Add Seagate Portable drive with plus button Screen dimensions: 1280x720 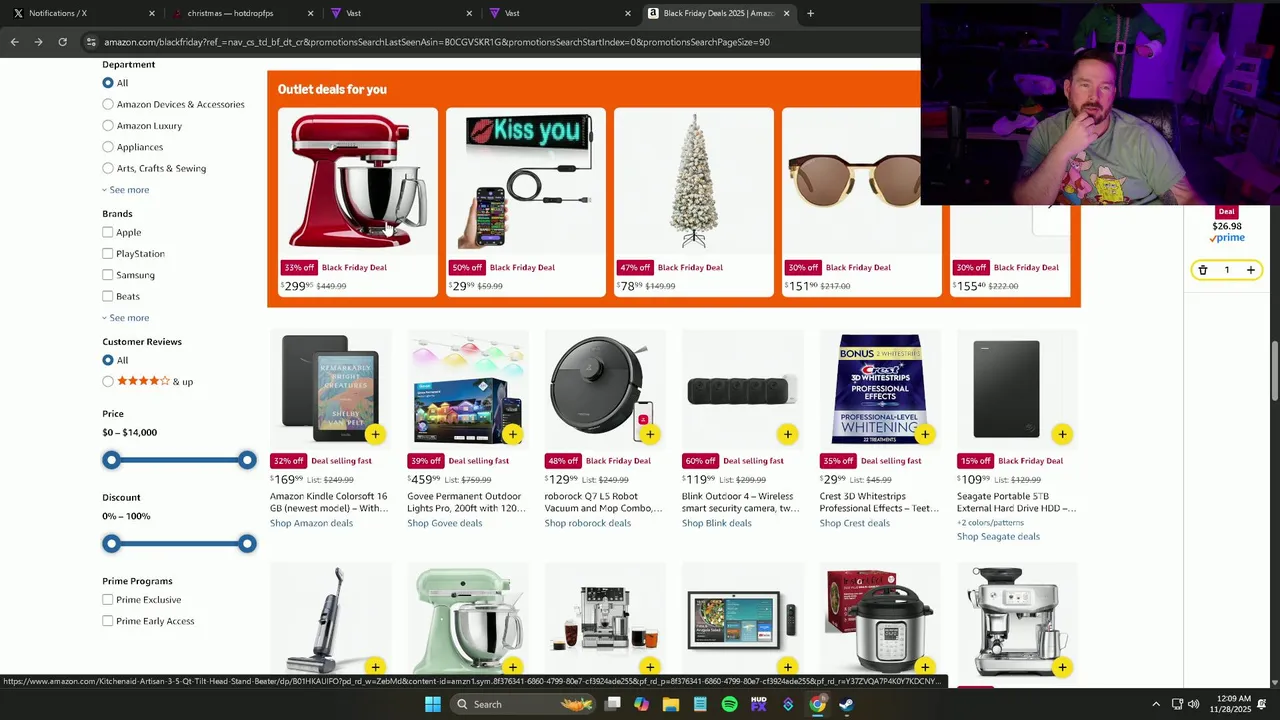1062,434
